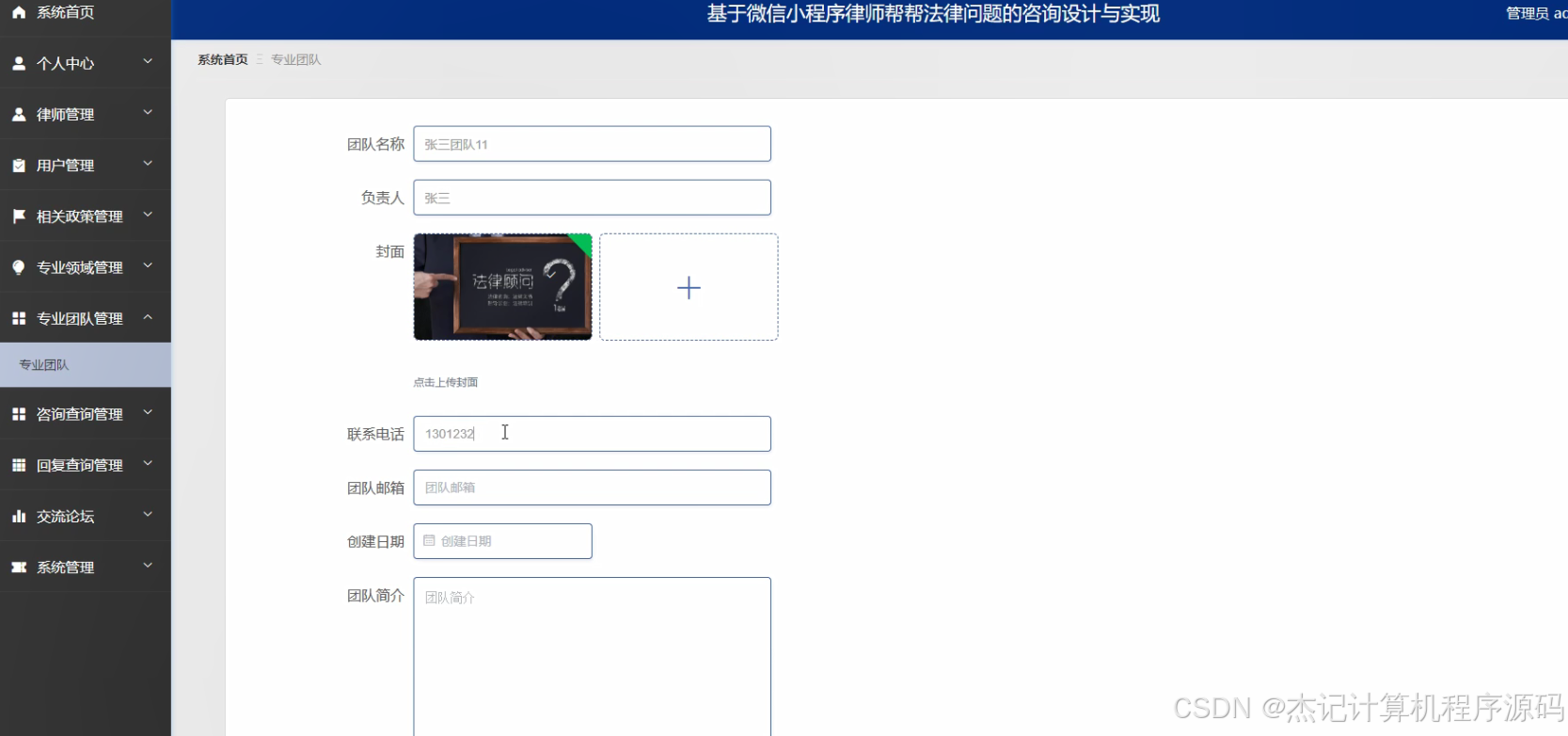Screen dimensions: 1568x736
Task: Click the person icon for 律师管理
Action: 19,114
